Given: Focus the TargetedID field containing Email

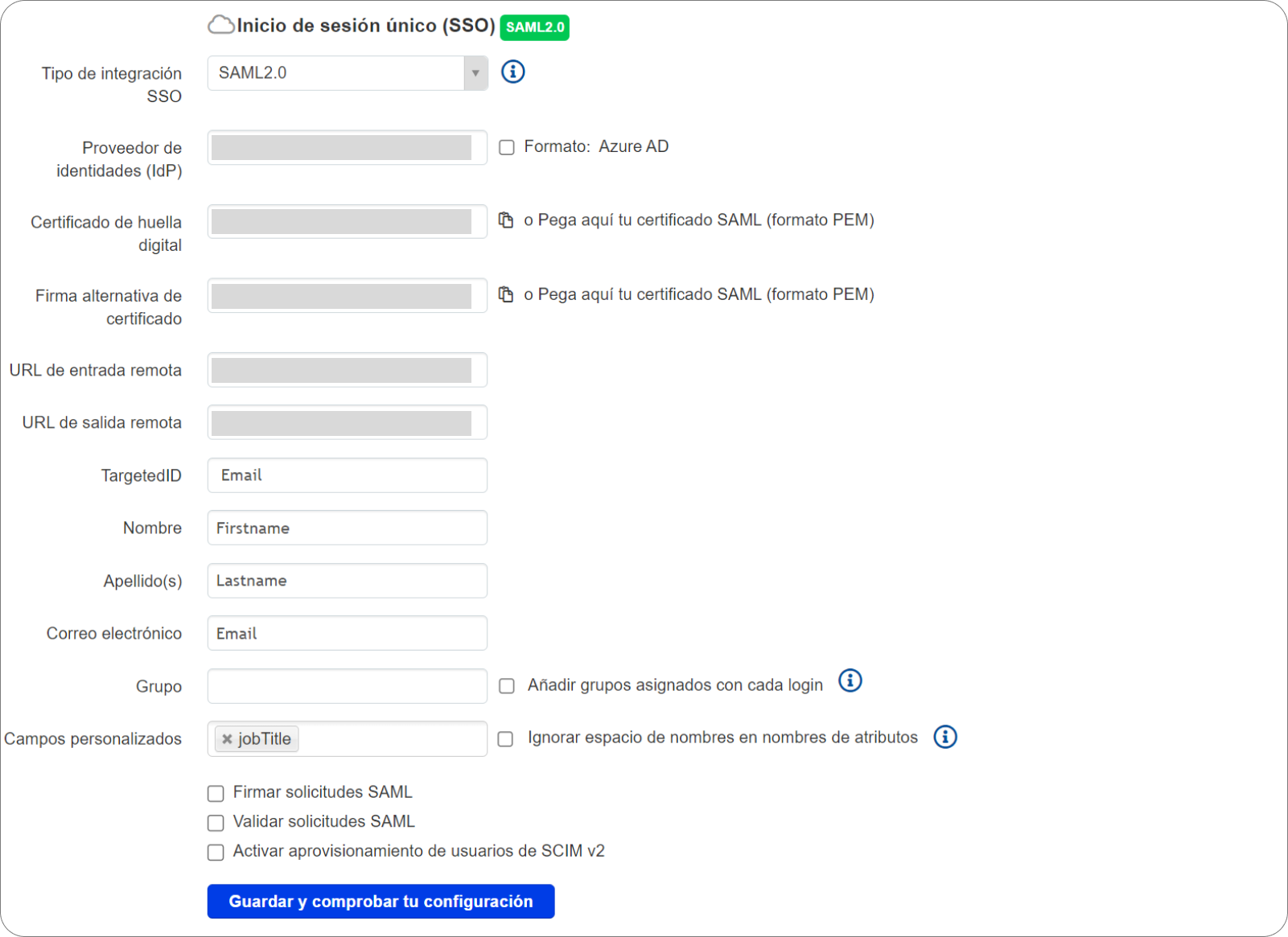Looking at the screenshot, I should point(348,475).
